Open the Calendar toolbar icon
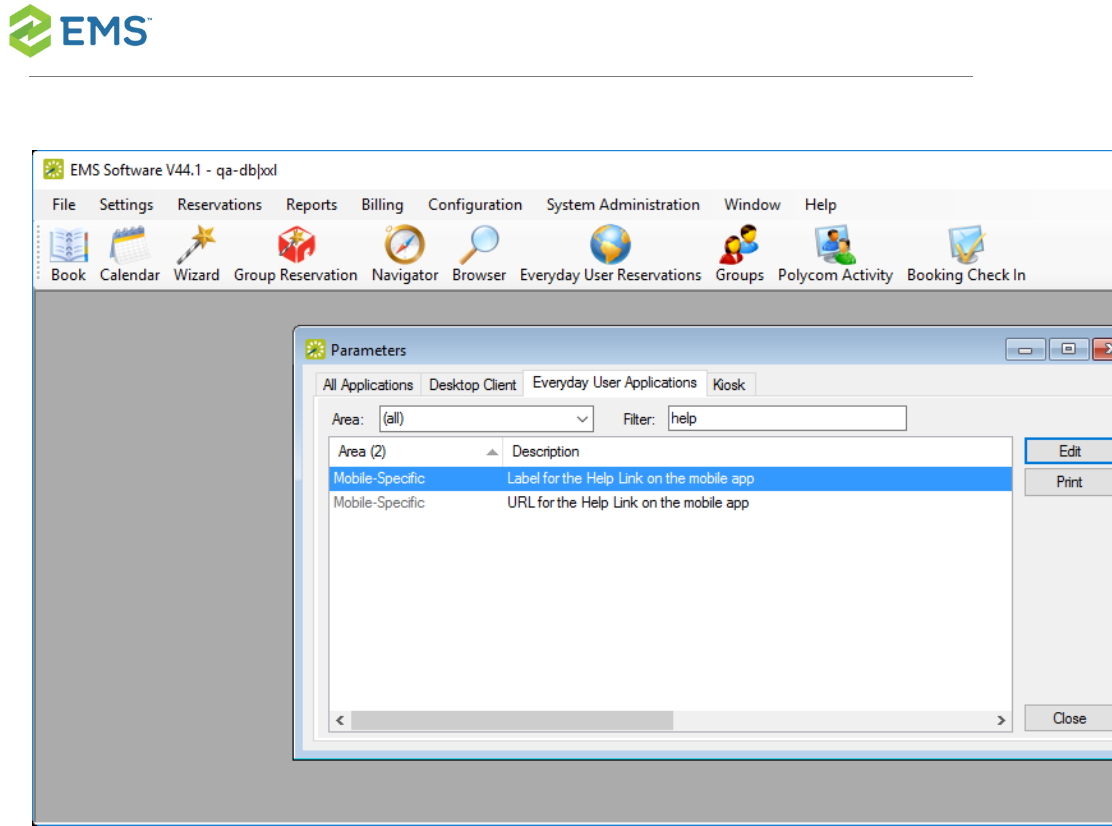 point(130,255)
